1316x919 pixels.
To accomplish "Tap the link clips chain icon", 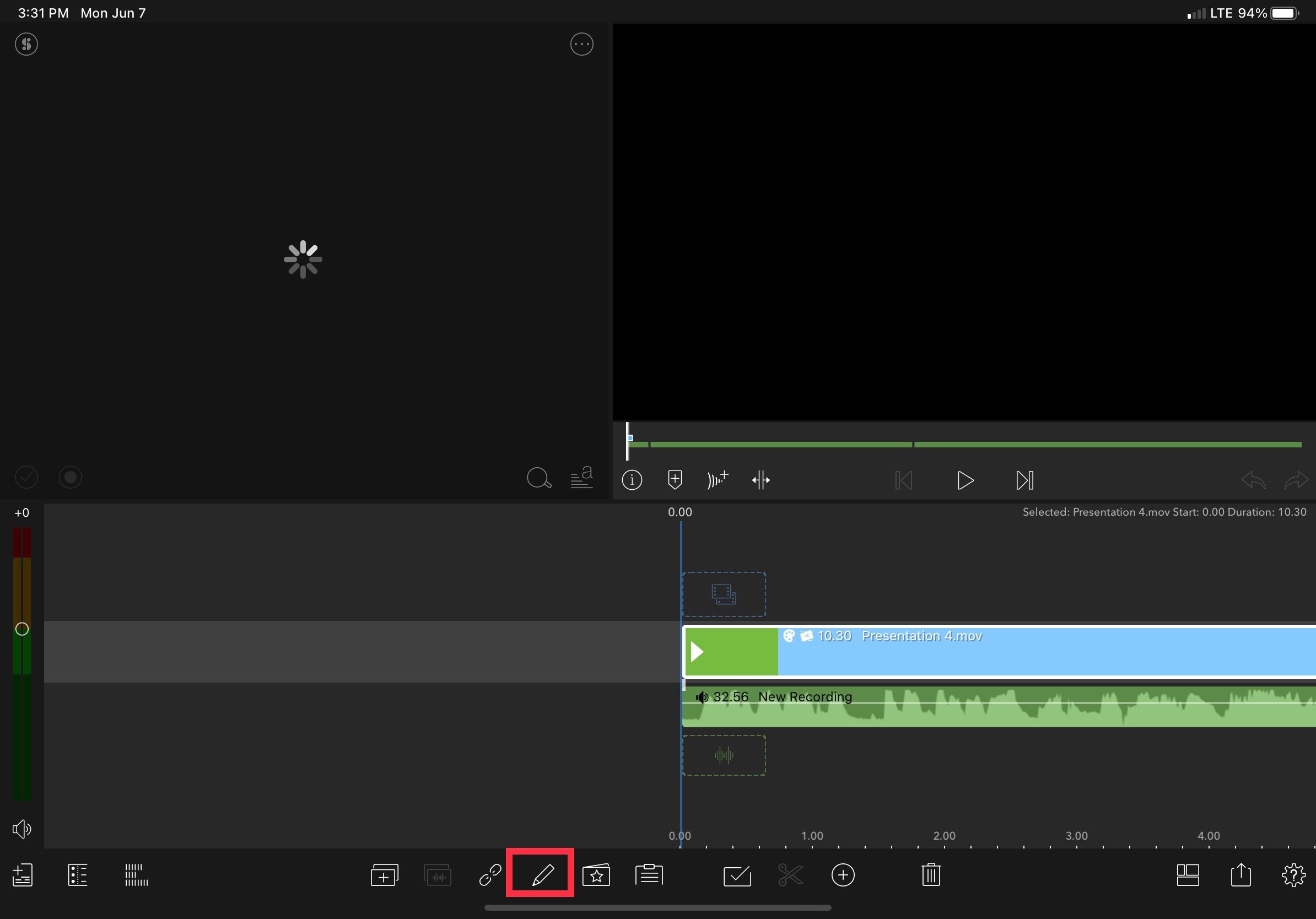I will tap(490, 875).
